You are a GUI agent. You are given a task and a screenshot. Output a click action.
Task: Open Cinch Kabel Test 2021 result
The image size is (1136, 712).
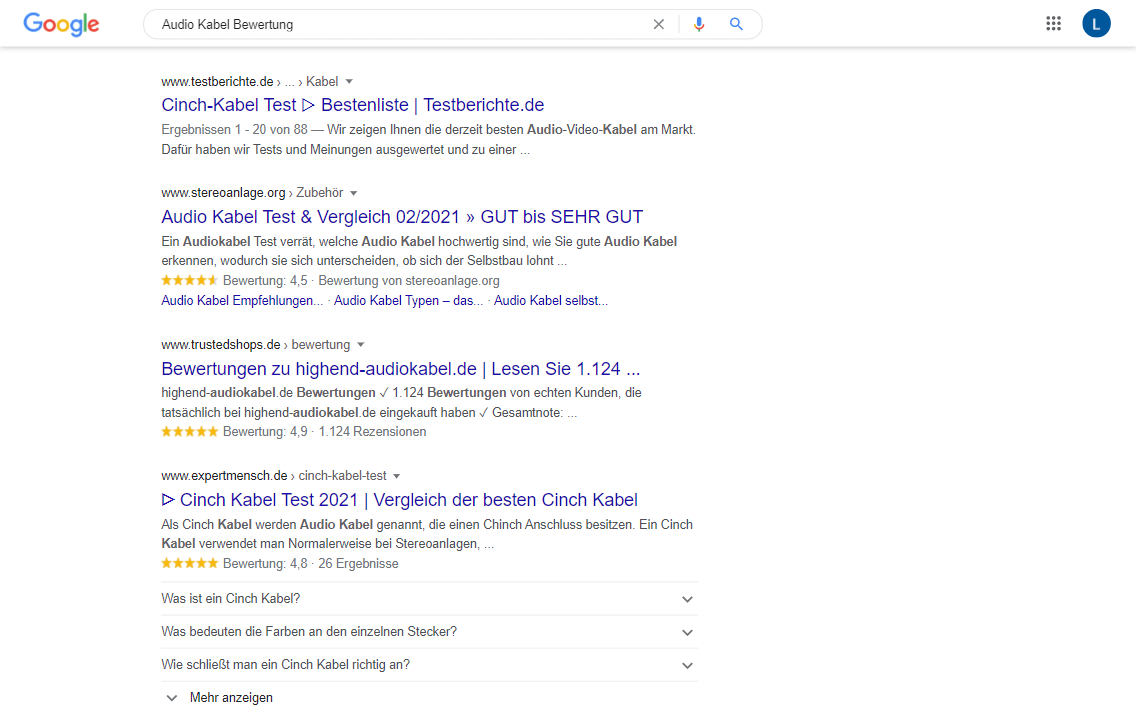(x=399, y=500)
